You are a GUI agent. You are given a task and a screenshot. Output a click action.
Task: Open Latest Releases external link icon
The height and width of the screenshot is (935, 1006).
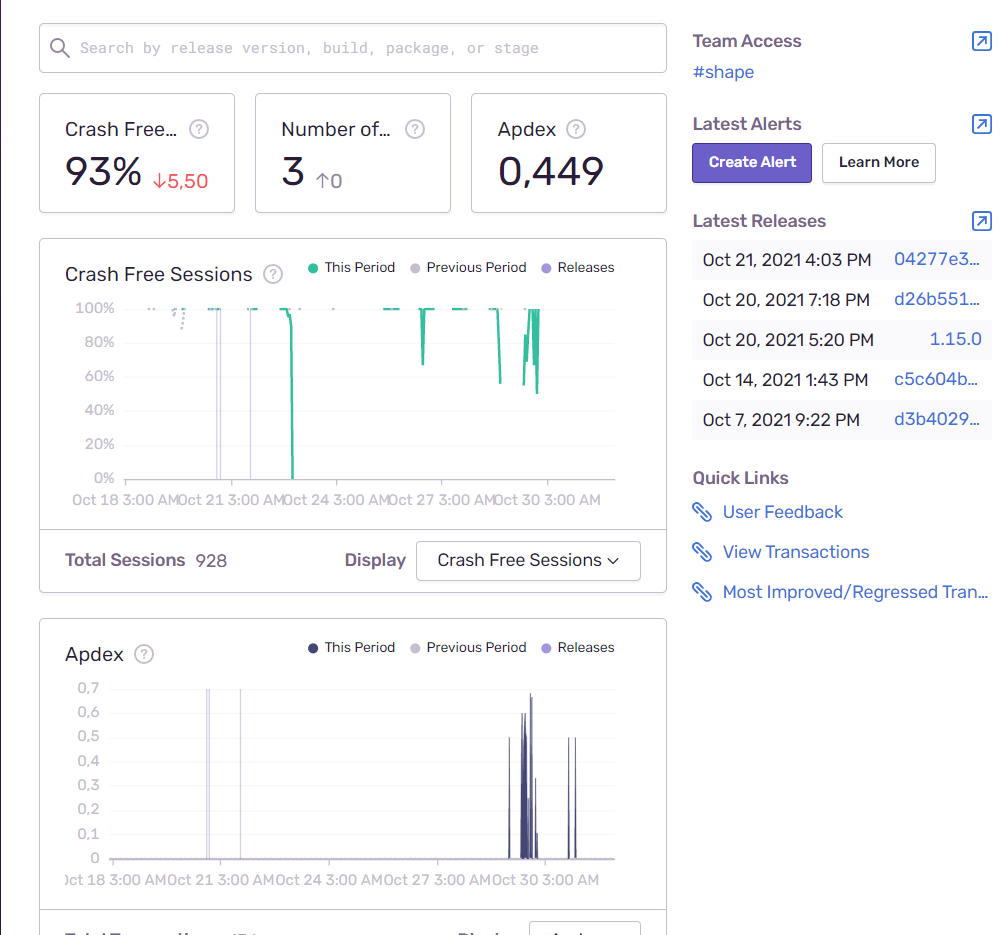click(x=981, y=221)
